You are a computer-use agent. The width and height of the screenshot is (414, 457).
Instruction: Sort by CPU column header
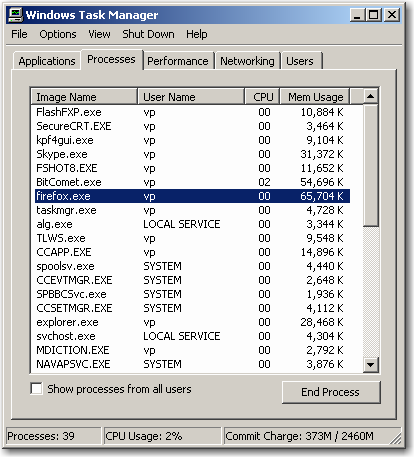click(x=262, y=97)
